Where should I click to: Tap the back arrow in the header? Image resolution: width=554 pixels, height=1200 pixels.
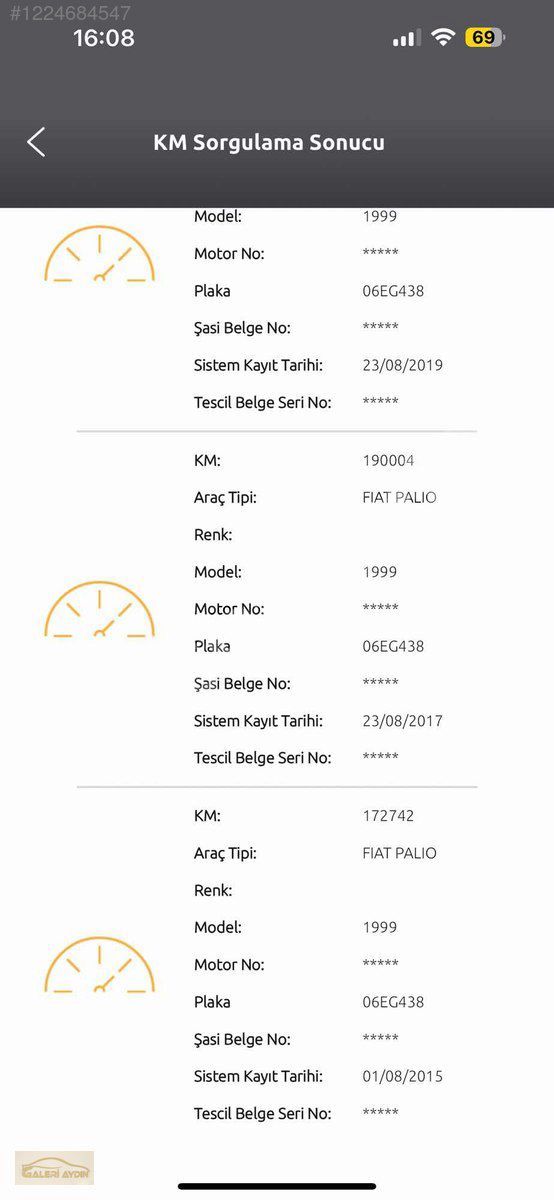[36, 142]
